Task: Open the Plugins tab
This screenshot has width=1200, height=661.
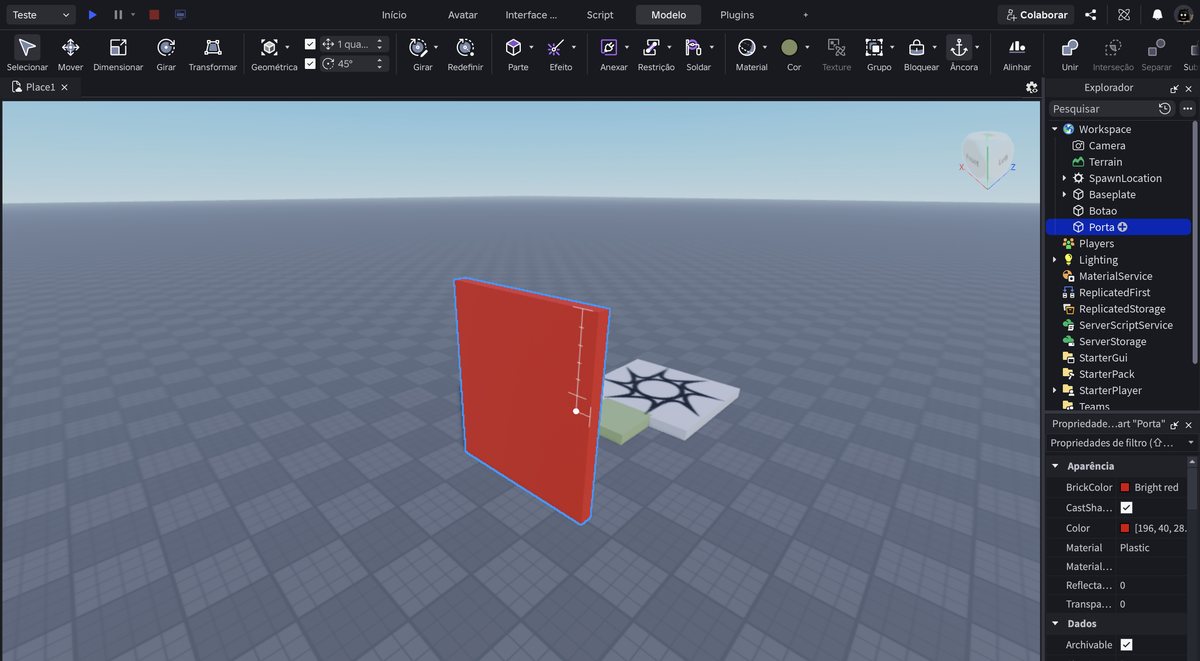Action: [x=737, y=15]
